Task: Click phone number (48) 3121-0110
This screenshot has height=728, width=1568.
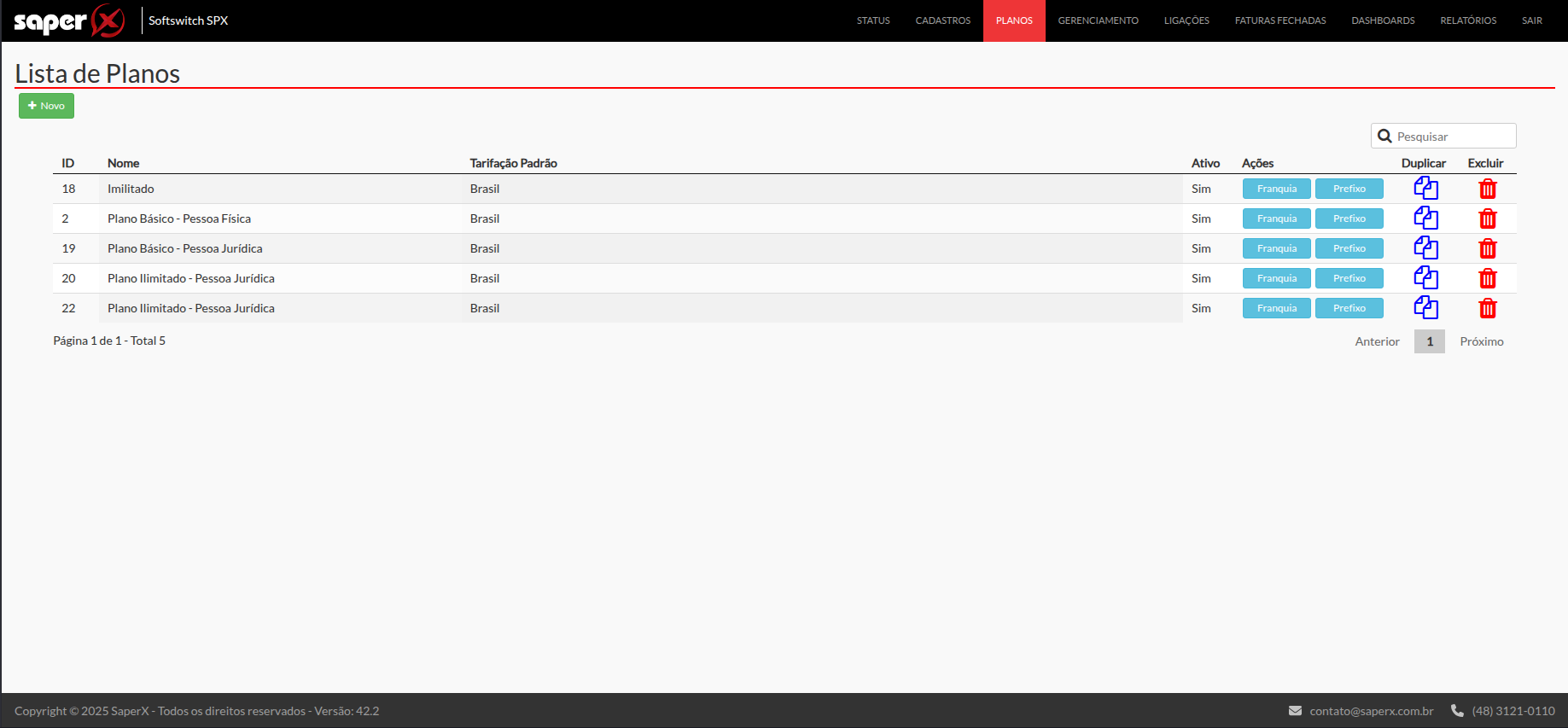Action: pyautogui.click(x=1513, y=711)
